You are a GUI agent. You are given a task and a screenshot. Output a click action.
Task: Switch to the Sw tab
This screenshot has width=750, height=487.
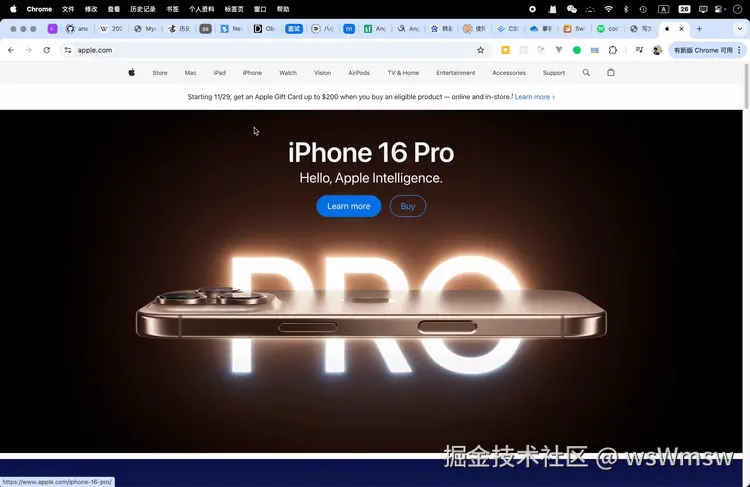point(574,29)
